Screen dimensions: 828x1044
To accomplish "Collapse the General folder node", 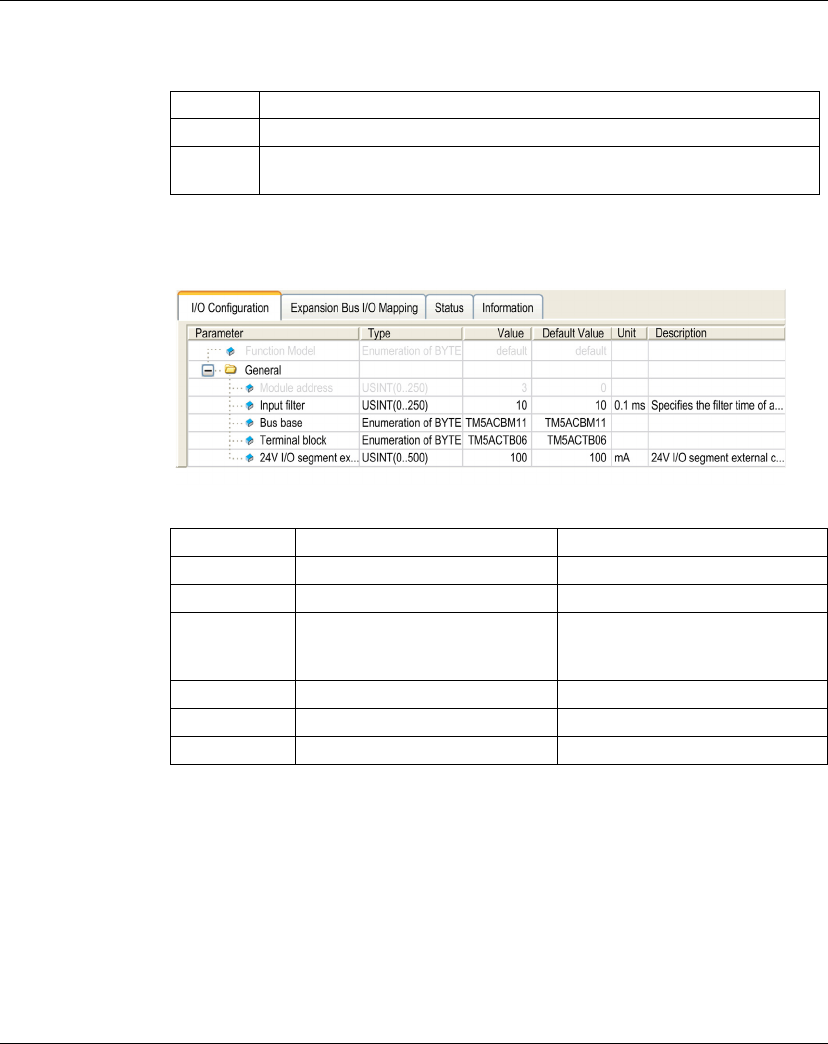I will click(x=208, y=370).
